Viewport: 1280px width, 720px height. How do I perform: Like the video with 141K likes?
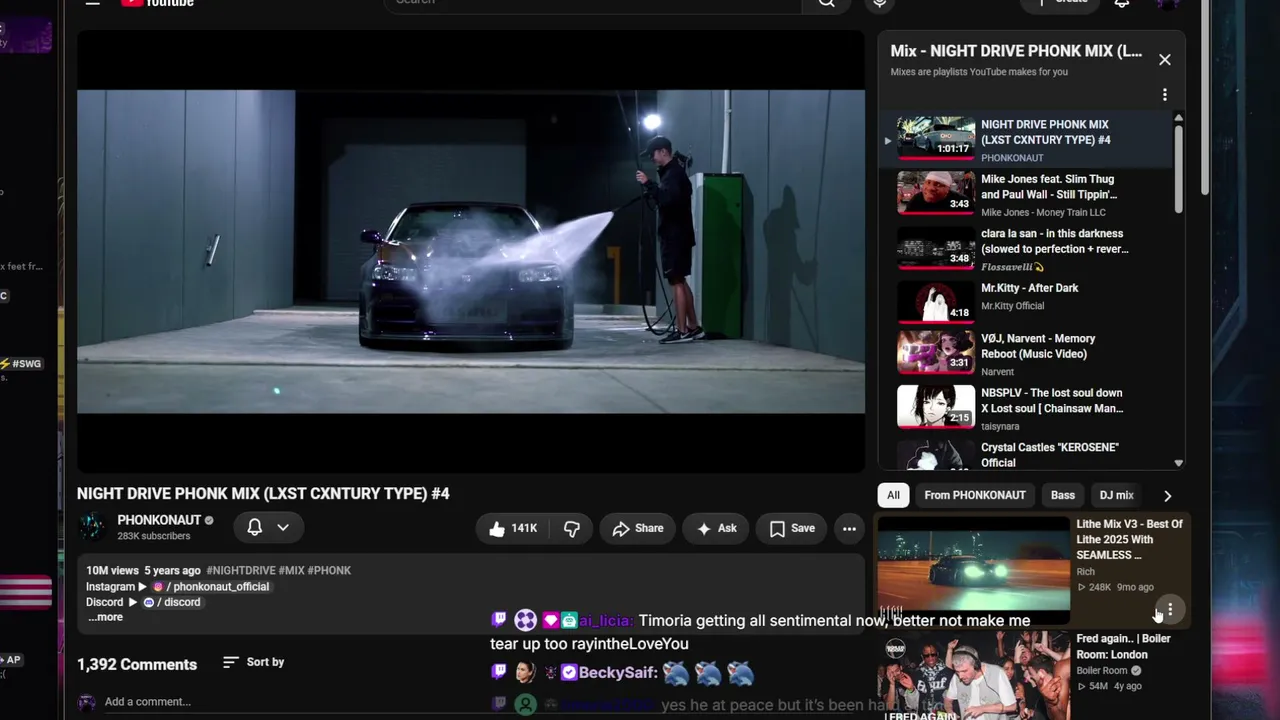[513, 529]
